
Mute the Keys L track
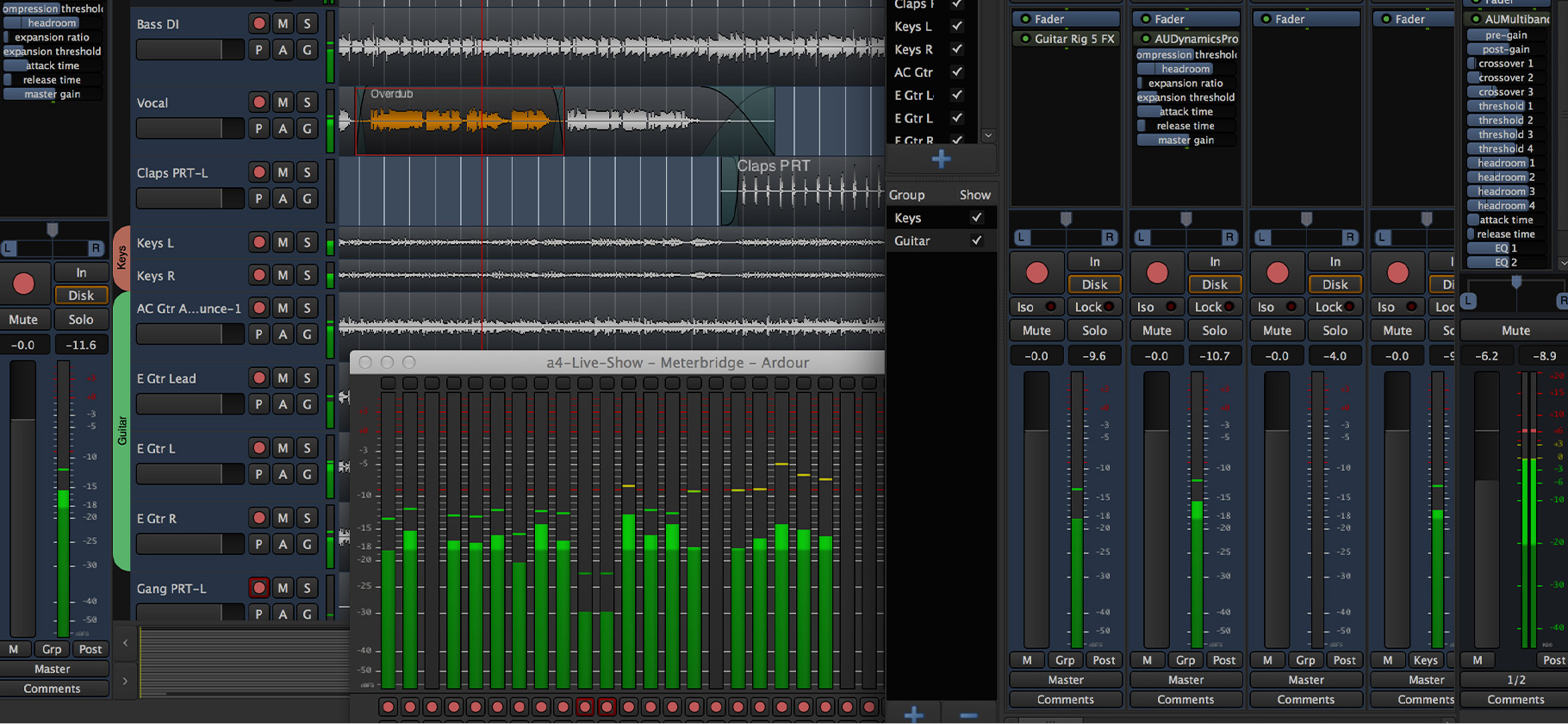(283, 242)
